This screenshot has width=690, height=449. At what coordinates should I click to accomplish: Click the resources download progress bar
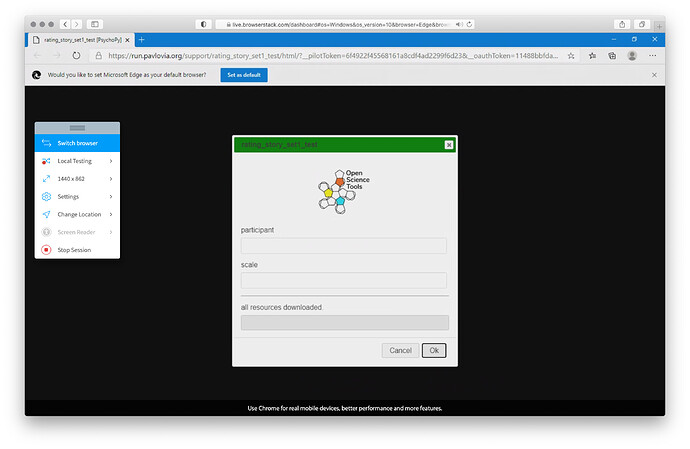345,323
